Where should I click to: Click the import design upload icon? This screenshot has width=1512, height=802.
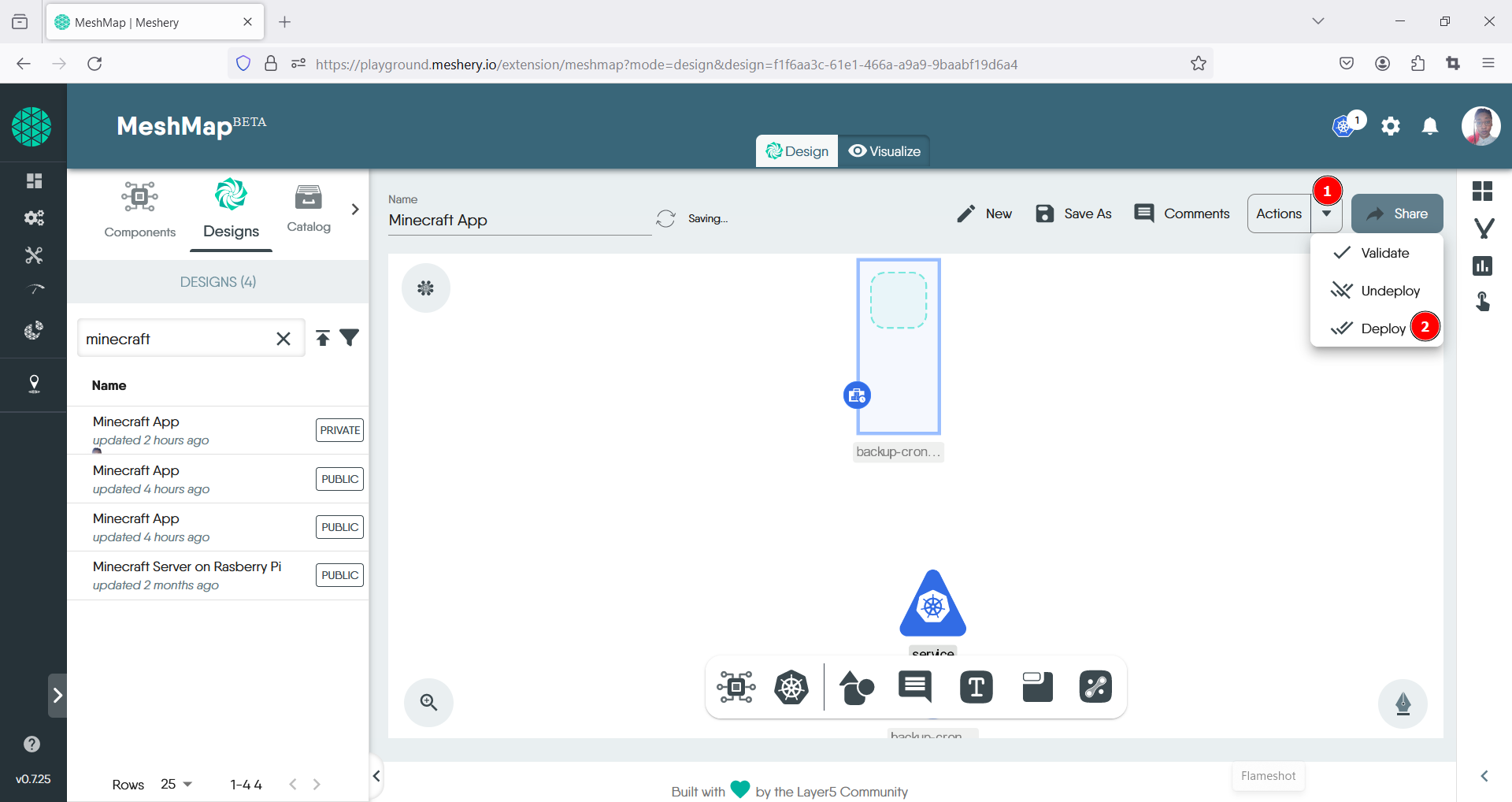pos(323,338)
